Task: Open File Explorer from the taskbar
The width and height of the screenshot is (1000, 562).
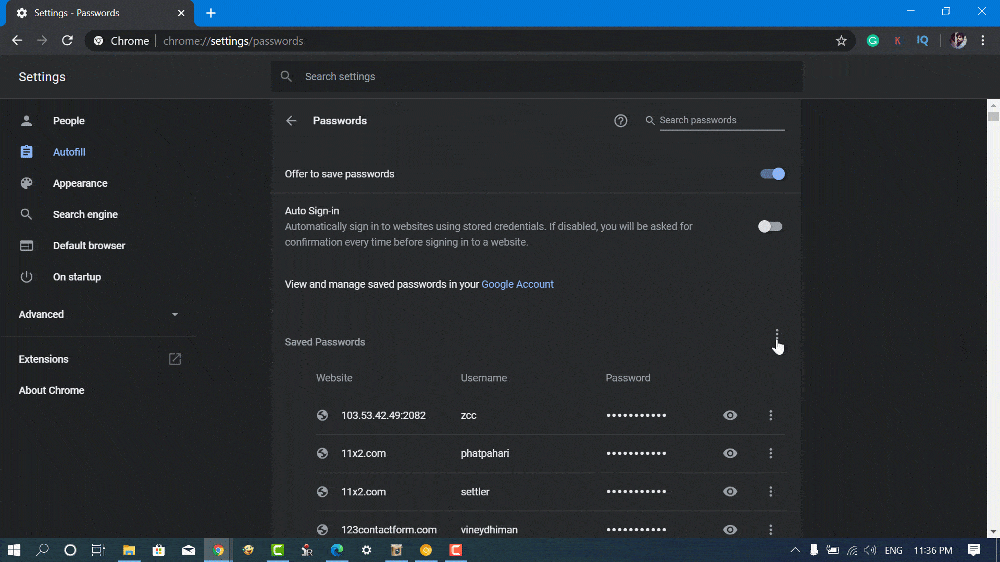Action: pos(129,550)
